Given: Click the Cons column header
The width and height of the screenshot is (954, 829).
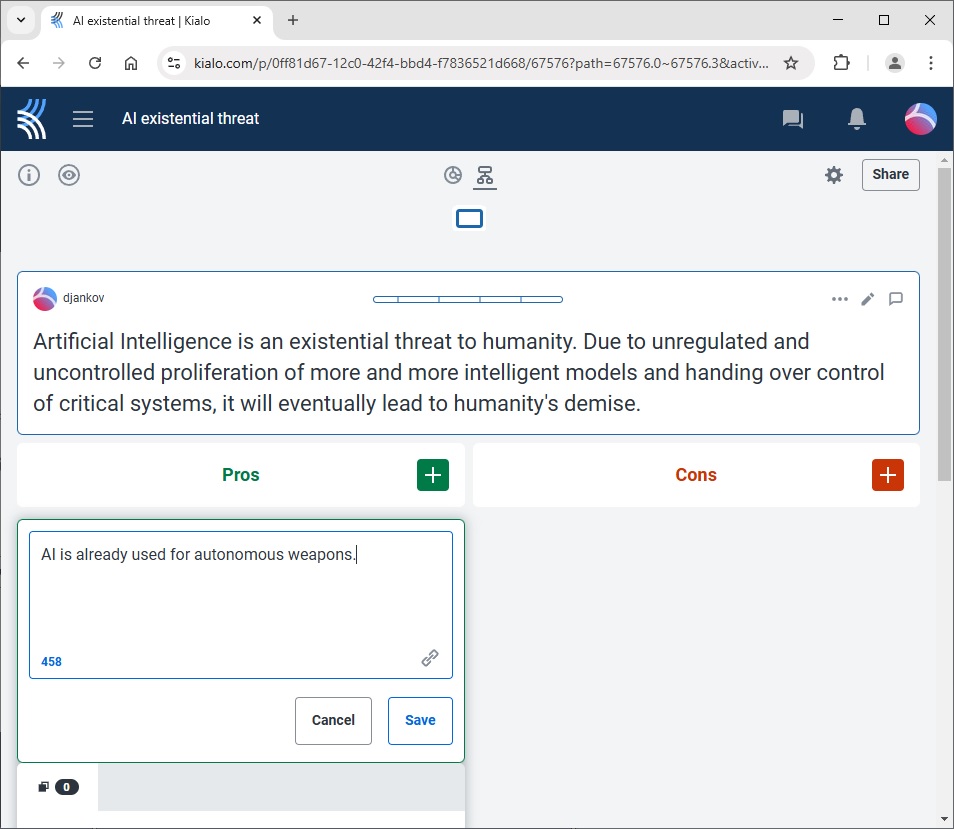Looking at the screenshot, I should 695,475.
